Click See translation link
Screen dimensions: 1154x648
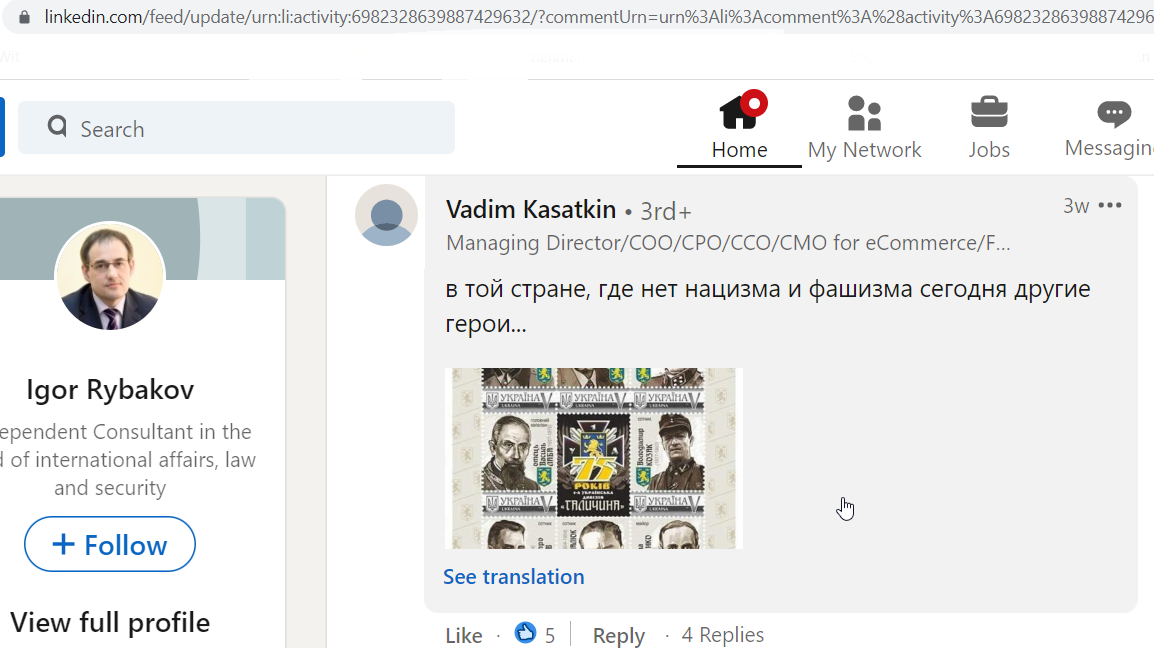514,577
